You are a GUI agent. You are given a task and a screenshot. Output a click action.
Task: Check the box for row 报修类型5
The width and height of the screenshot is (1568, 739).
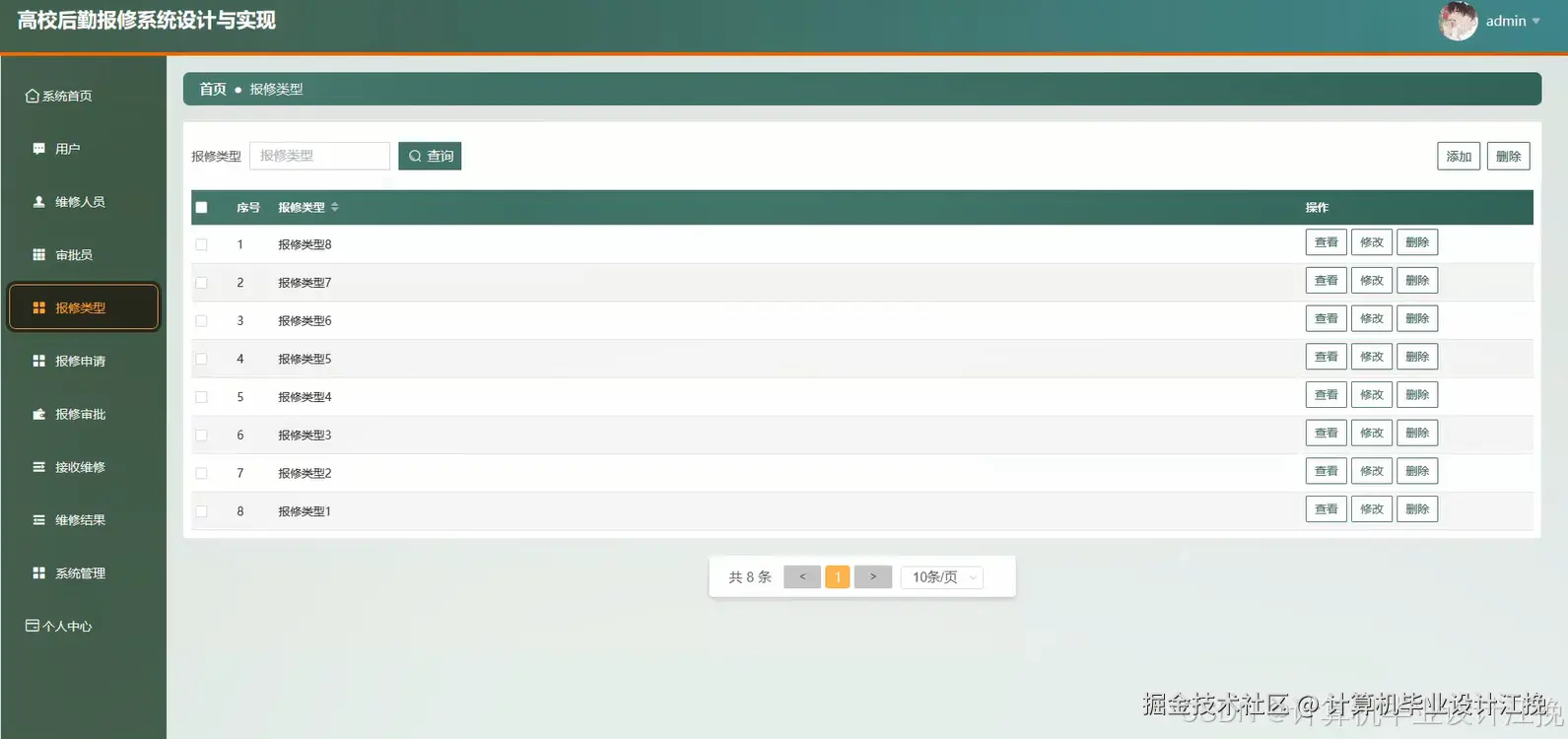[x=202, y=359]
